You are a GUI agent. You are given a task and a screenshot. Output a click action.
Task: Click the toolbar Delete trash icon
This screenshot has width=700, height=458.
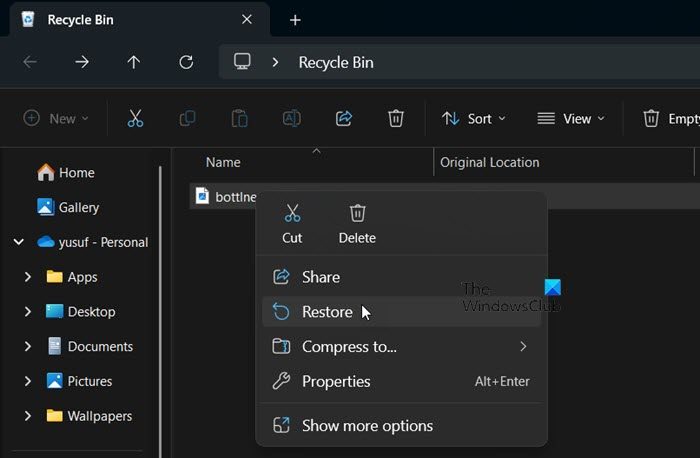pyautogui.click(x=396, y=118)
